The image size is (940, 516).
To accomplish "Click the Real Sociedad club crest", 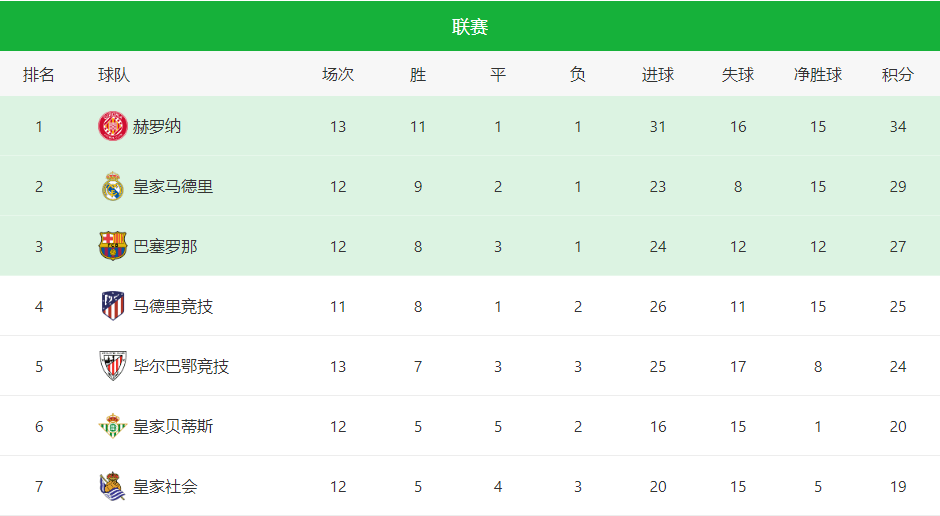I will pos(113,486).
